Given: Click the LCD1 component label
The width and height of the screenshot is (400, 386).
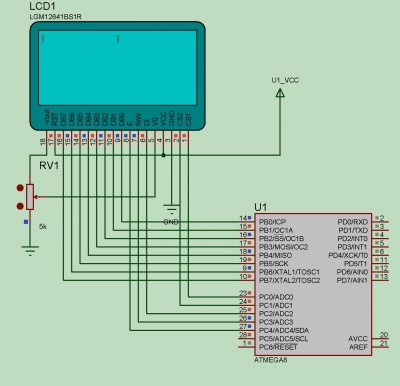Looking at the screenshot, I should coord(42,6).
